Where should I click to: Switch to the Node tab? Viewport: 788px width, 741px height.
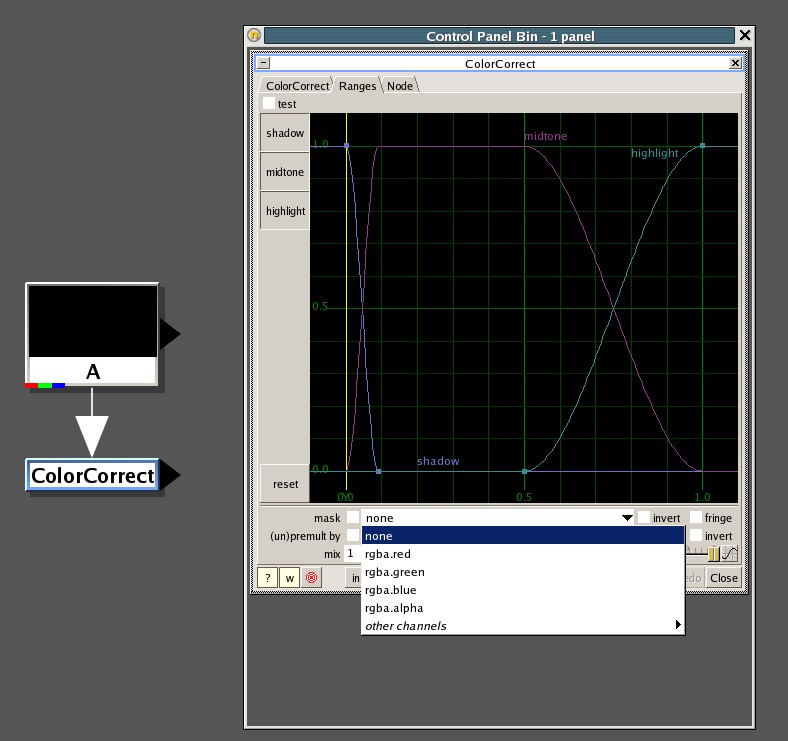click(x=400, y=86)
